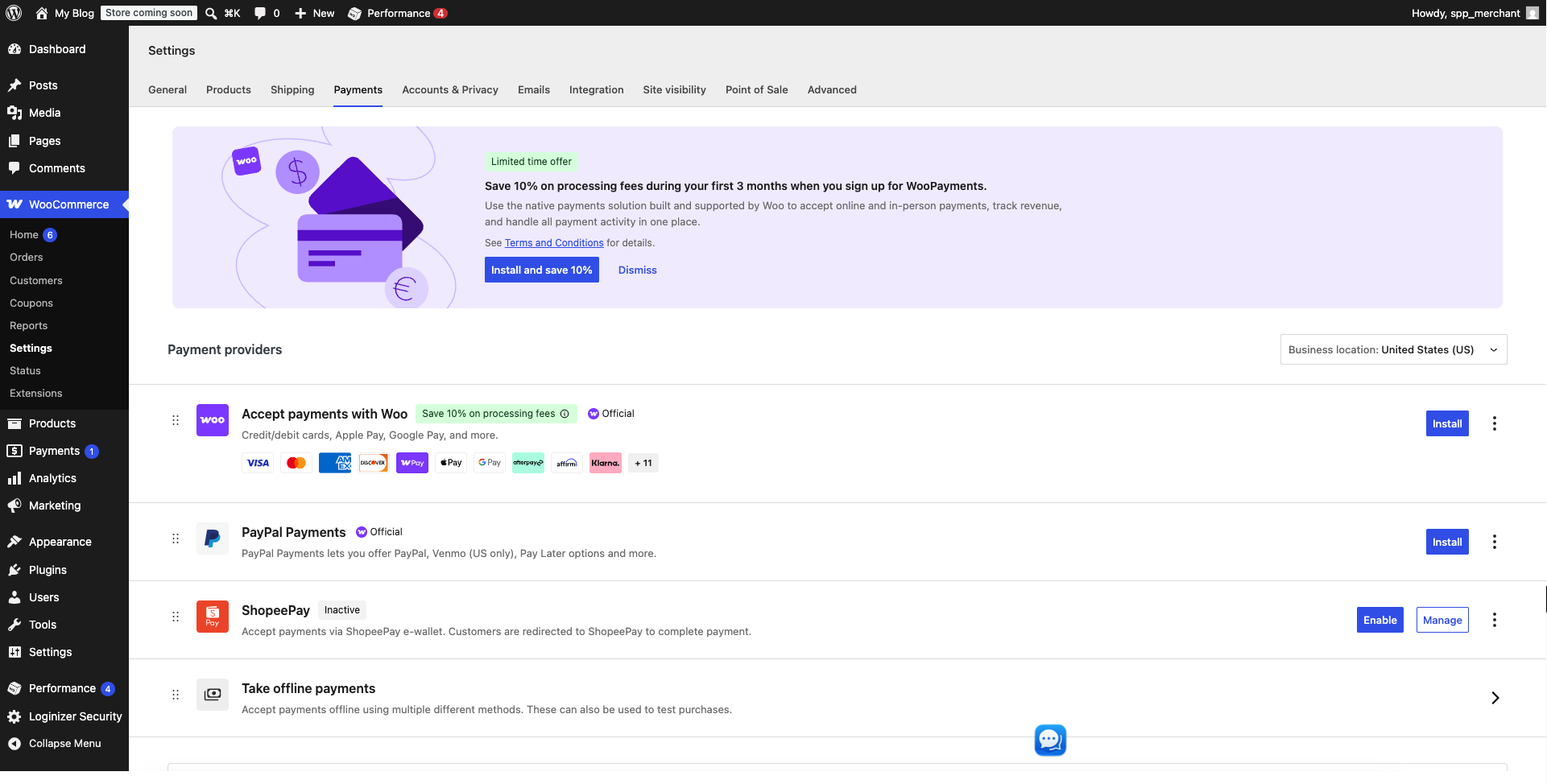The width and height of the screenshot is (1547, 784).
Task: Click the drag handle for PayPal Payments
Action: point(176,538)
